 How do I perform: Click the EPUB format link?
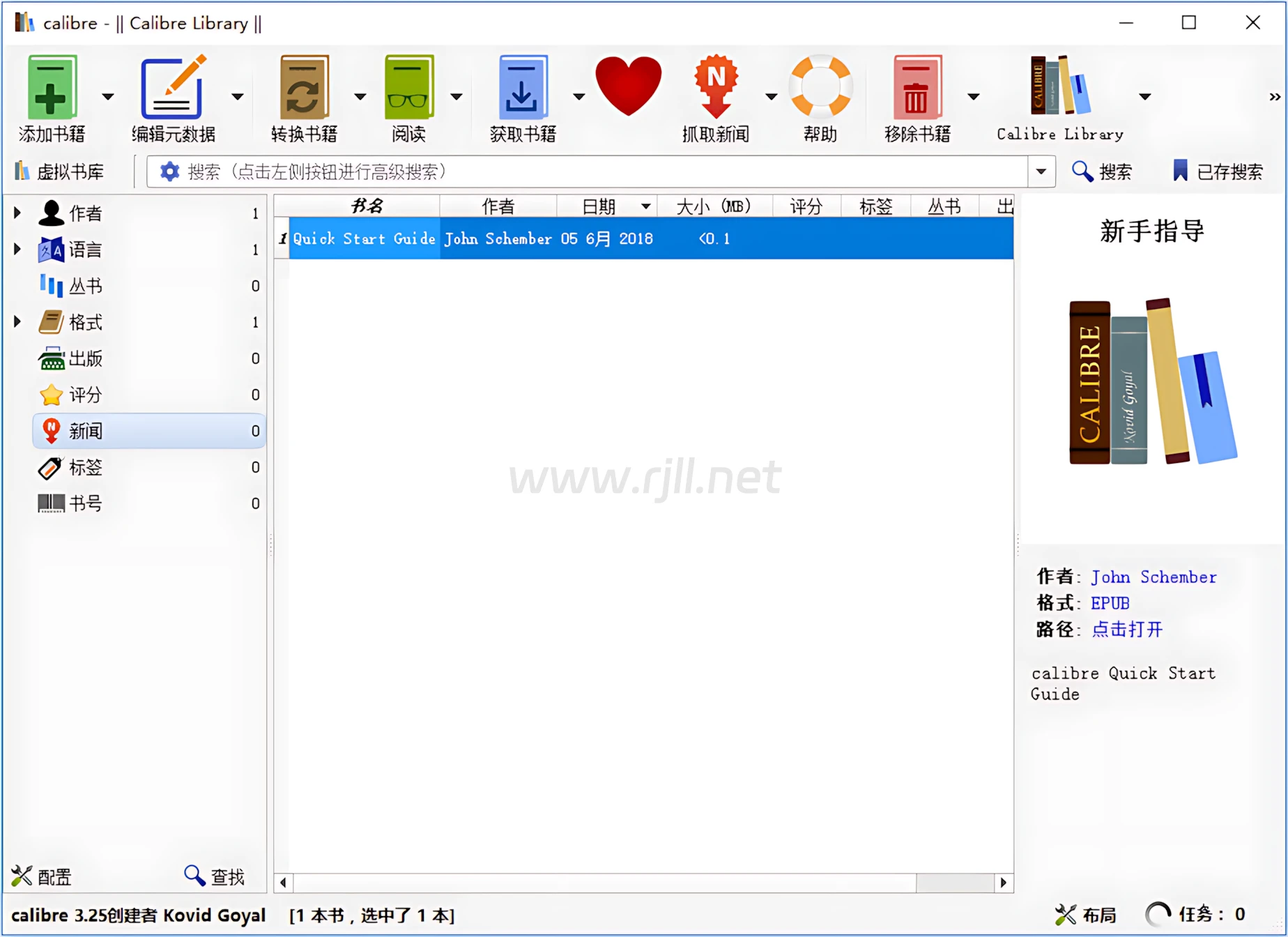pos(1110,603)
